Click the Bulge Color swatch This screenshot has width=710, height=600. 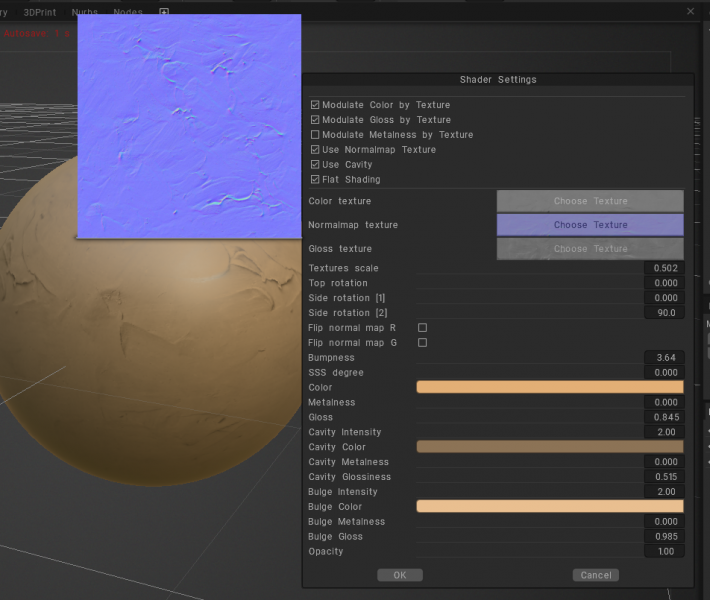coord(549,507)
